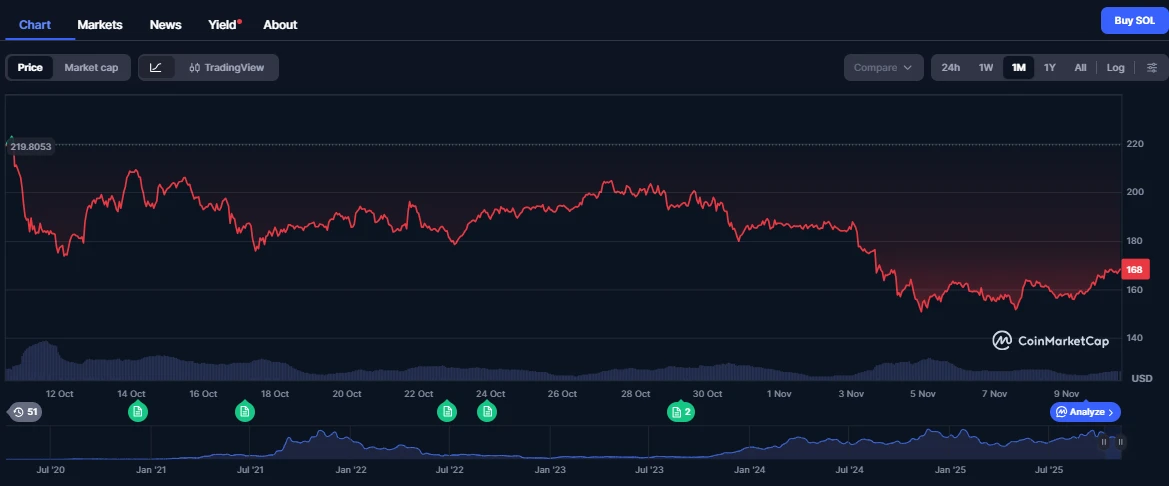Switch chart to Market cap
This screenshot has height=486, width=1169.
(91, 67)
